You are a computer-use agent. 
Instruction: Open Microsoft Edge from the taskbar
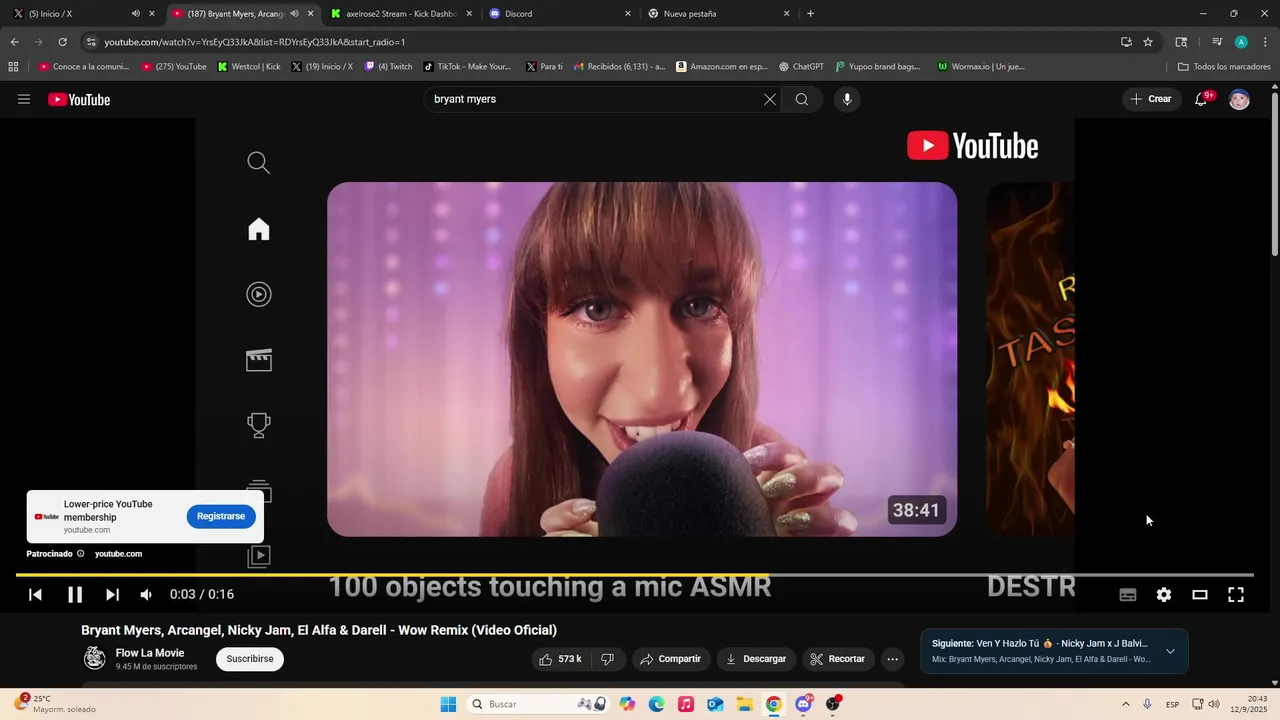click(x=656, y=704)
